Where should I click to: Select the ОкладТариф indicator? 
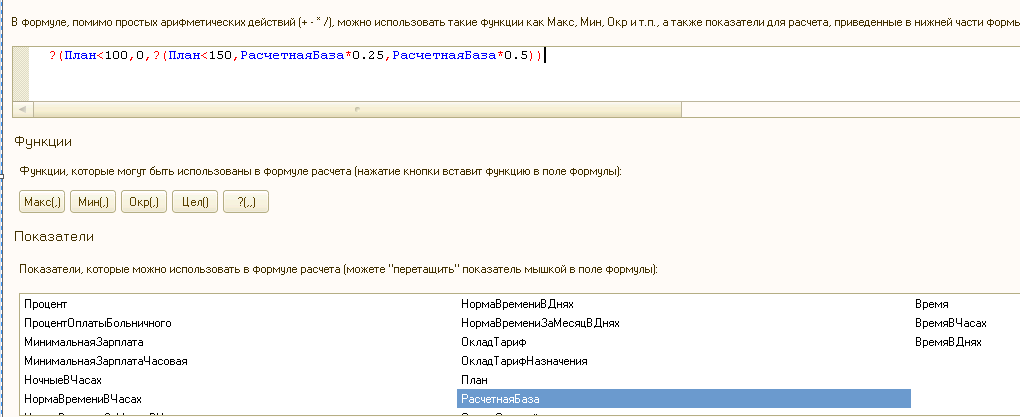coord(493,342)
